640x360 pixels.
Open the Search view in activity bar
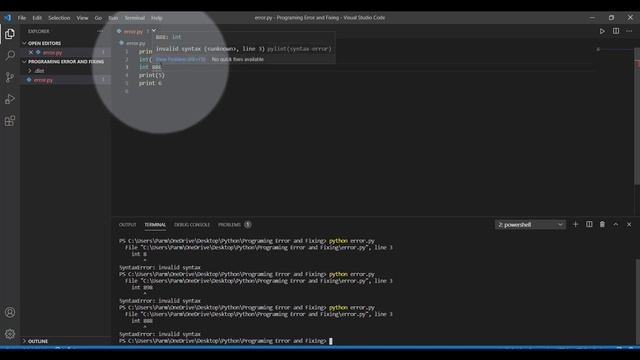point(10,56)
